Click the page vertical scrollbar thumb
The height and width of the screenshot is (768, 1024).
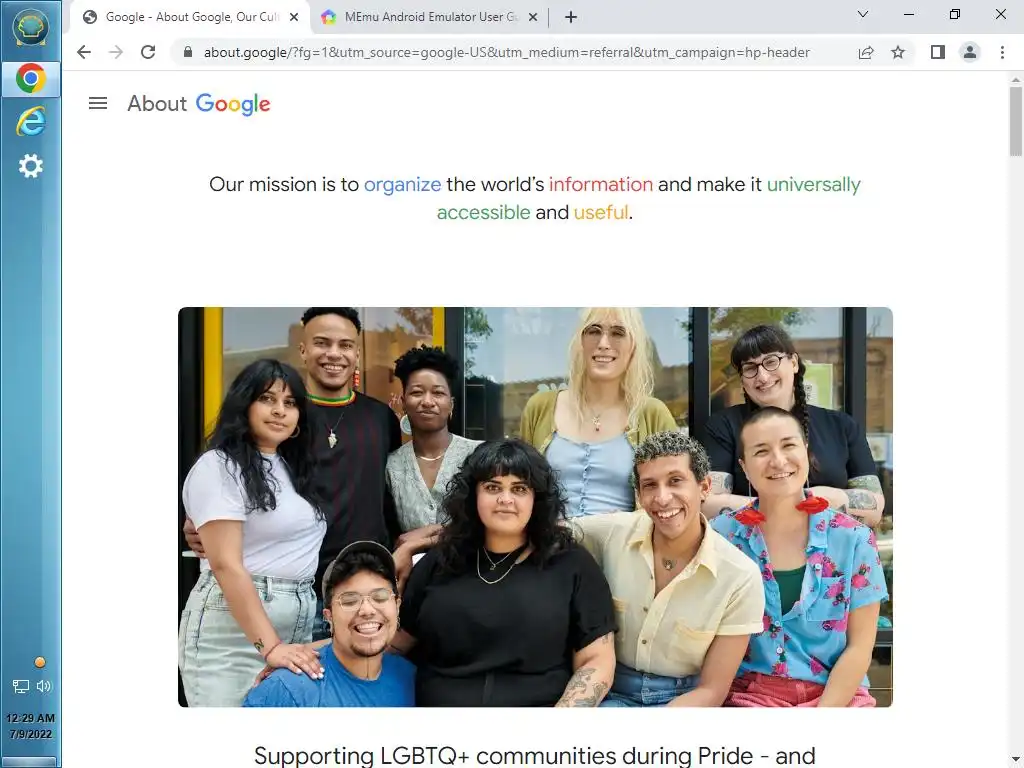(x=1016, y=121)
